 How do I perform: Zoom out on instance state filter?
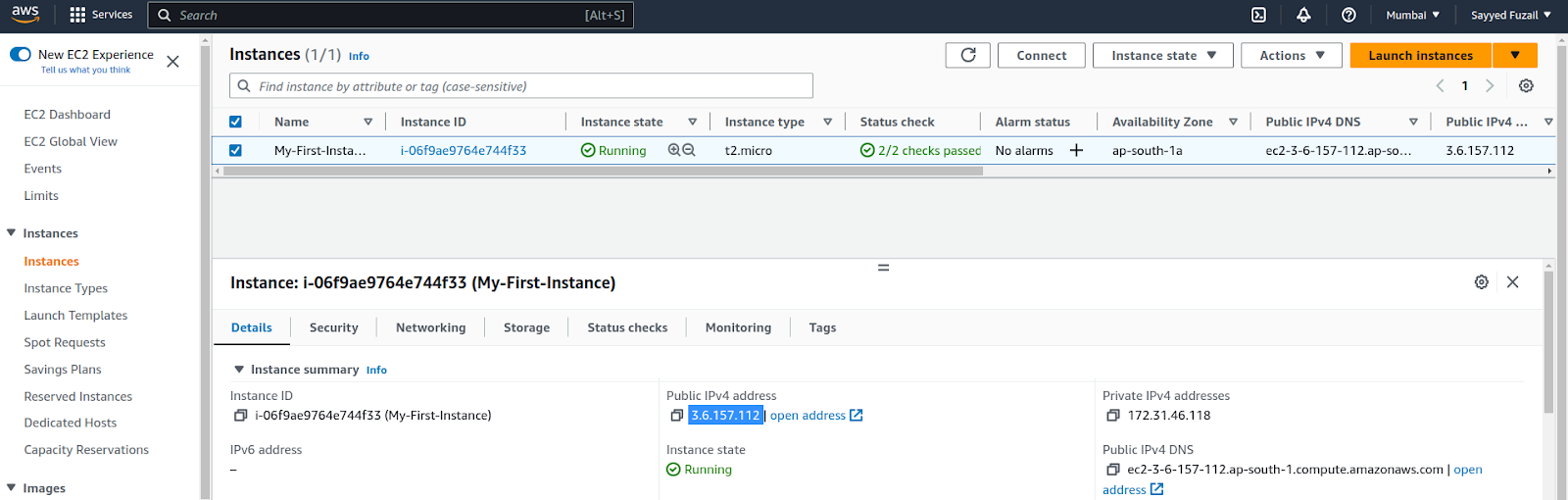[689, 150]
